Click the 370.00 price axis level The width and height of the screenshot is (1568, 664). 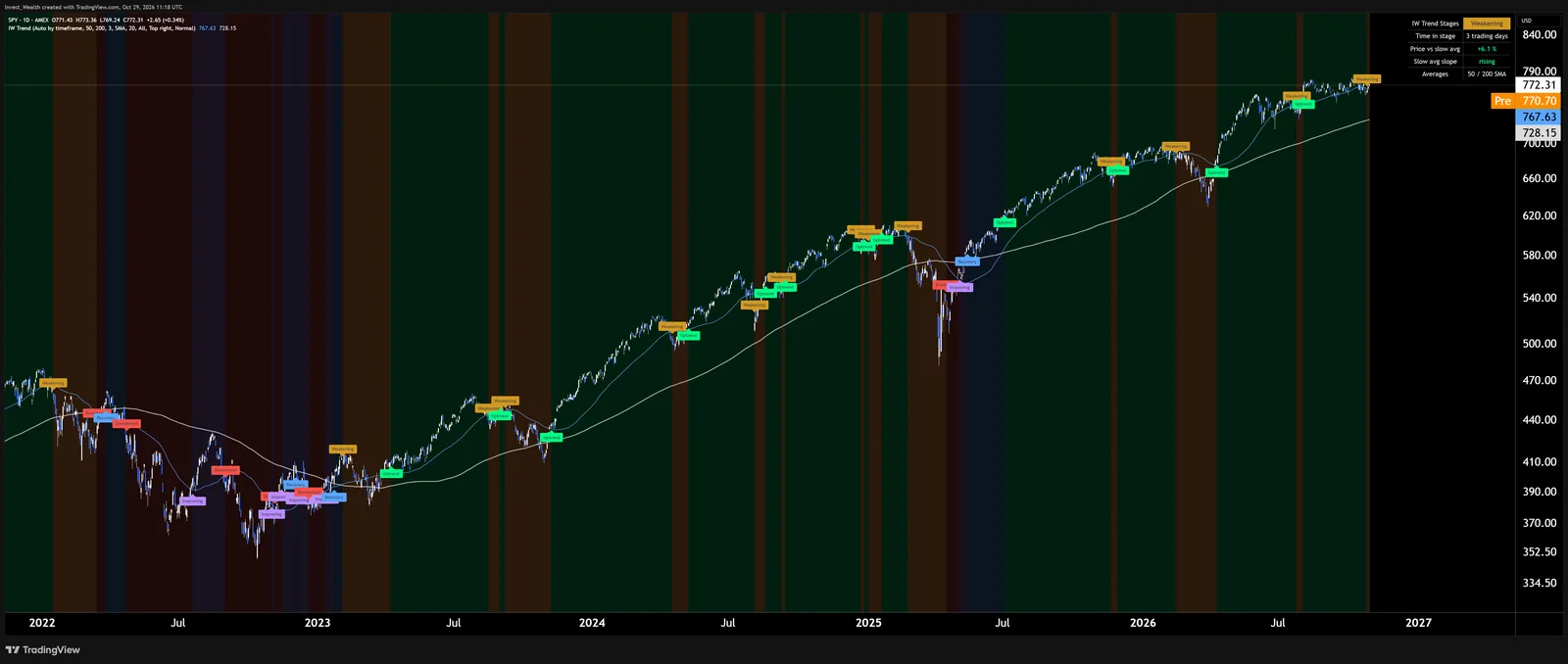point(1539,523)
